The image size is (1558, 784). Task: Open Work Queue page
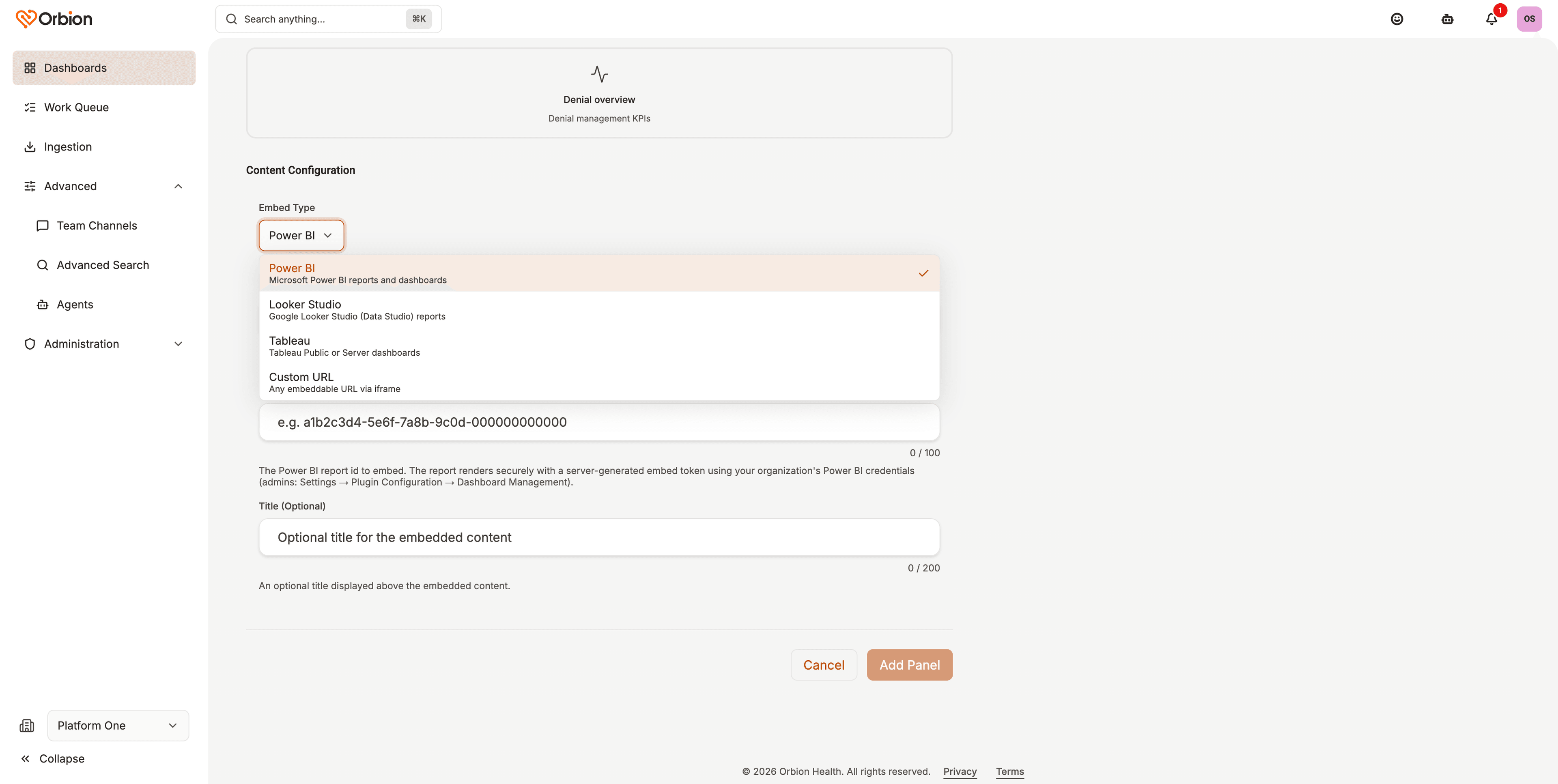(104, 107)
